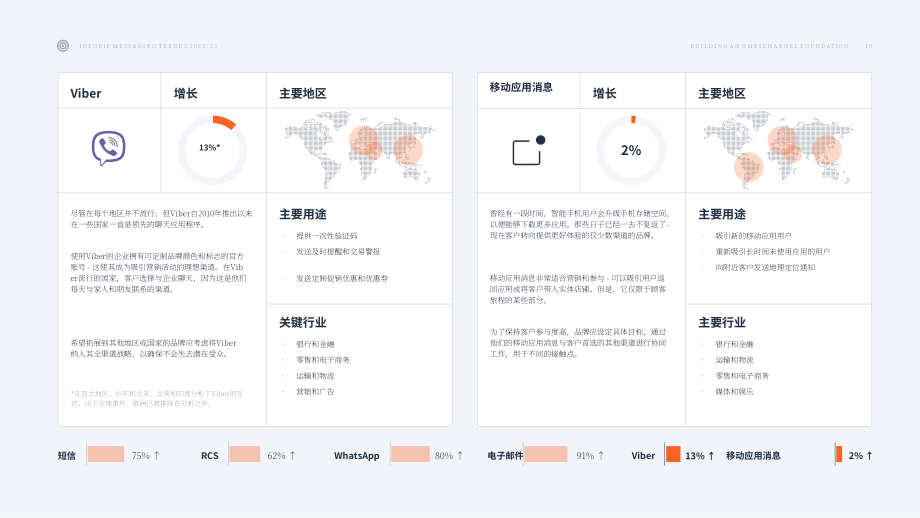Screen dimensions: 920x518
Task: Click 吸引新的移动应用用户 list item
Action: click(753, 236)
